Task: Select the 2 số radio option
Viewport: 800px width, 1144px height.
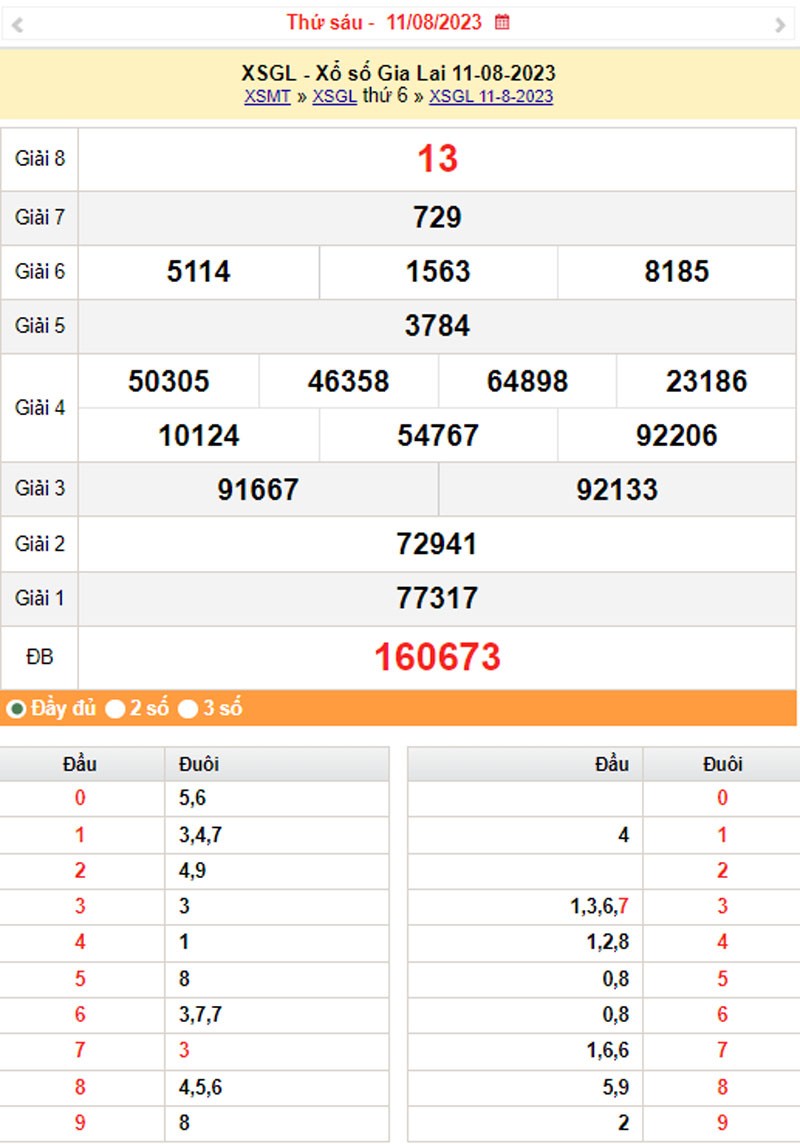Action: click(x=116, y=709)
